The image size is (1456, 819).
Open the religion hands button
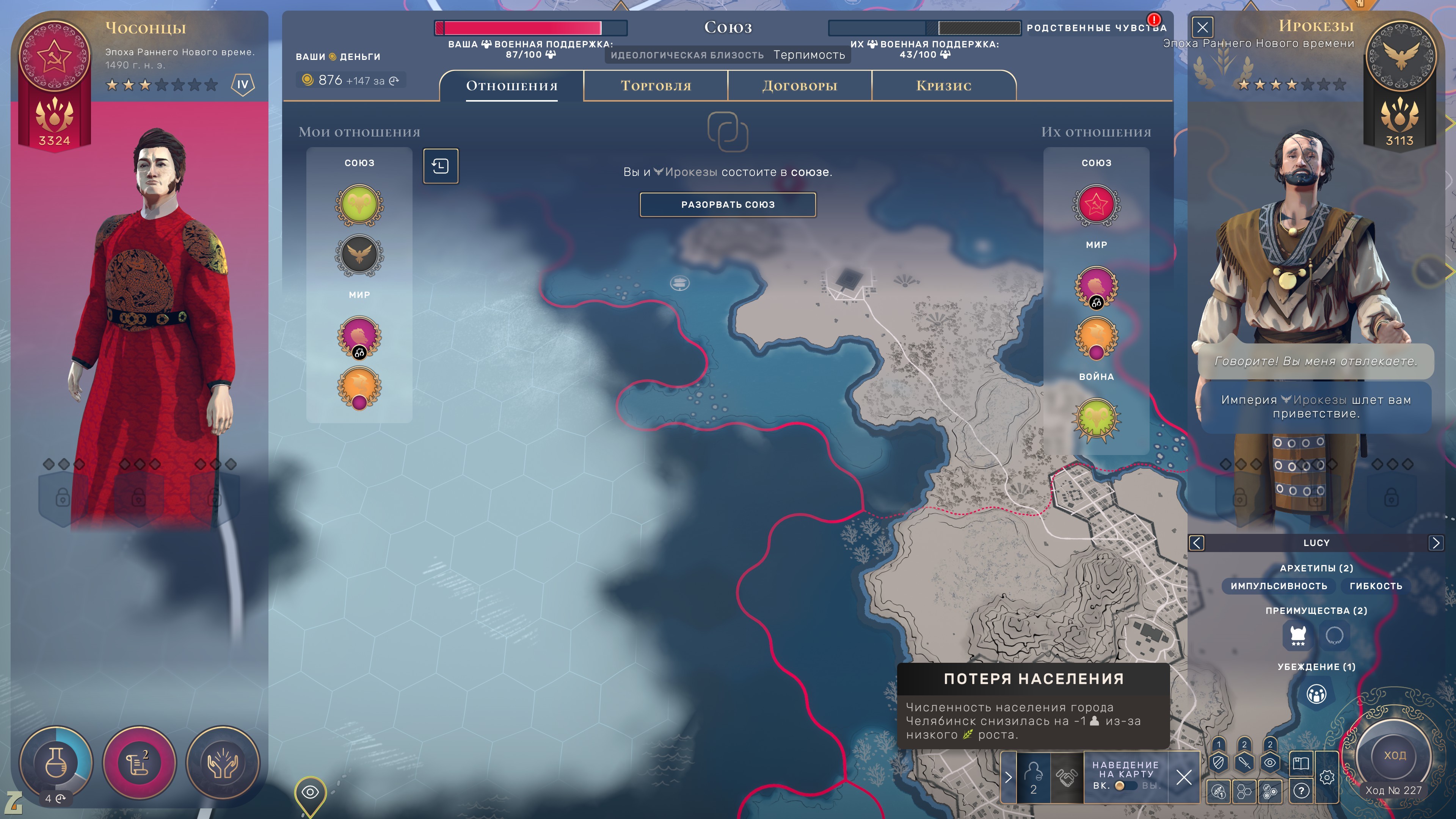pos(223,763)
